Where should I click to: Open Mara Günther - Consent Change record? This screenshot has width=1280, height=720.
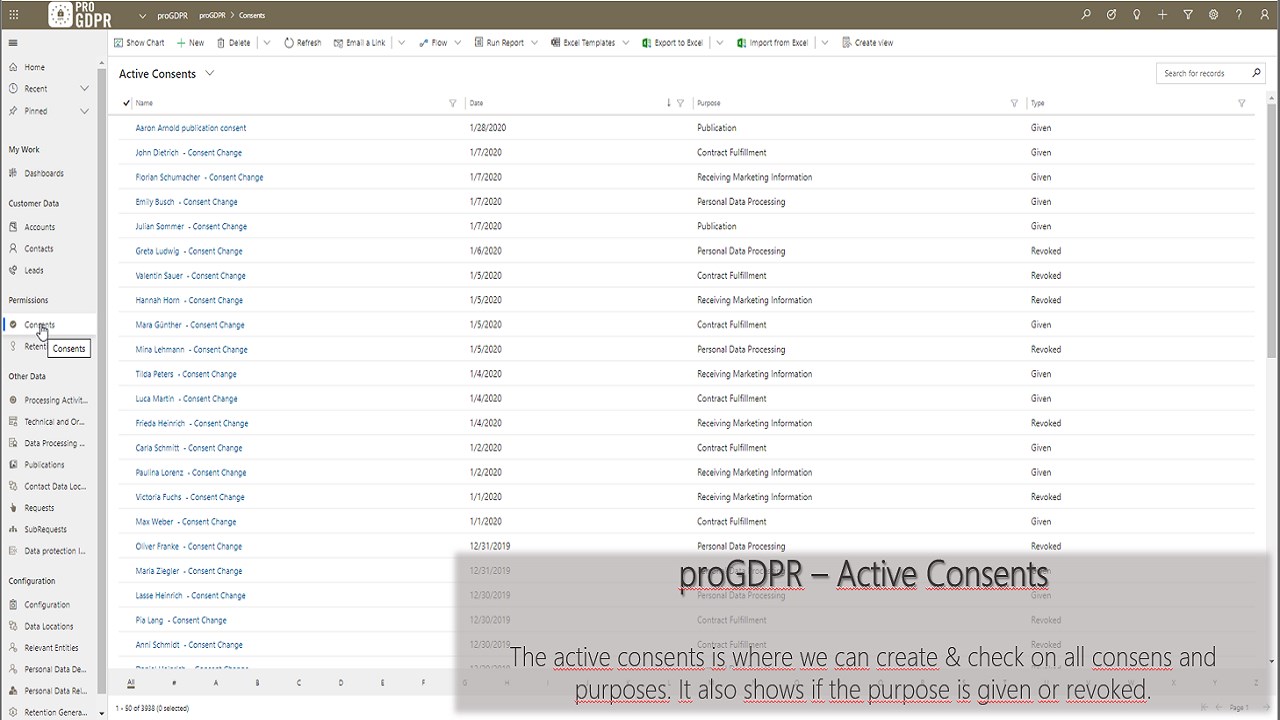[x=190, y=325]
